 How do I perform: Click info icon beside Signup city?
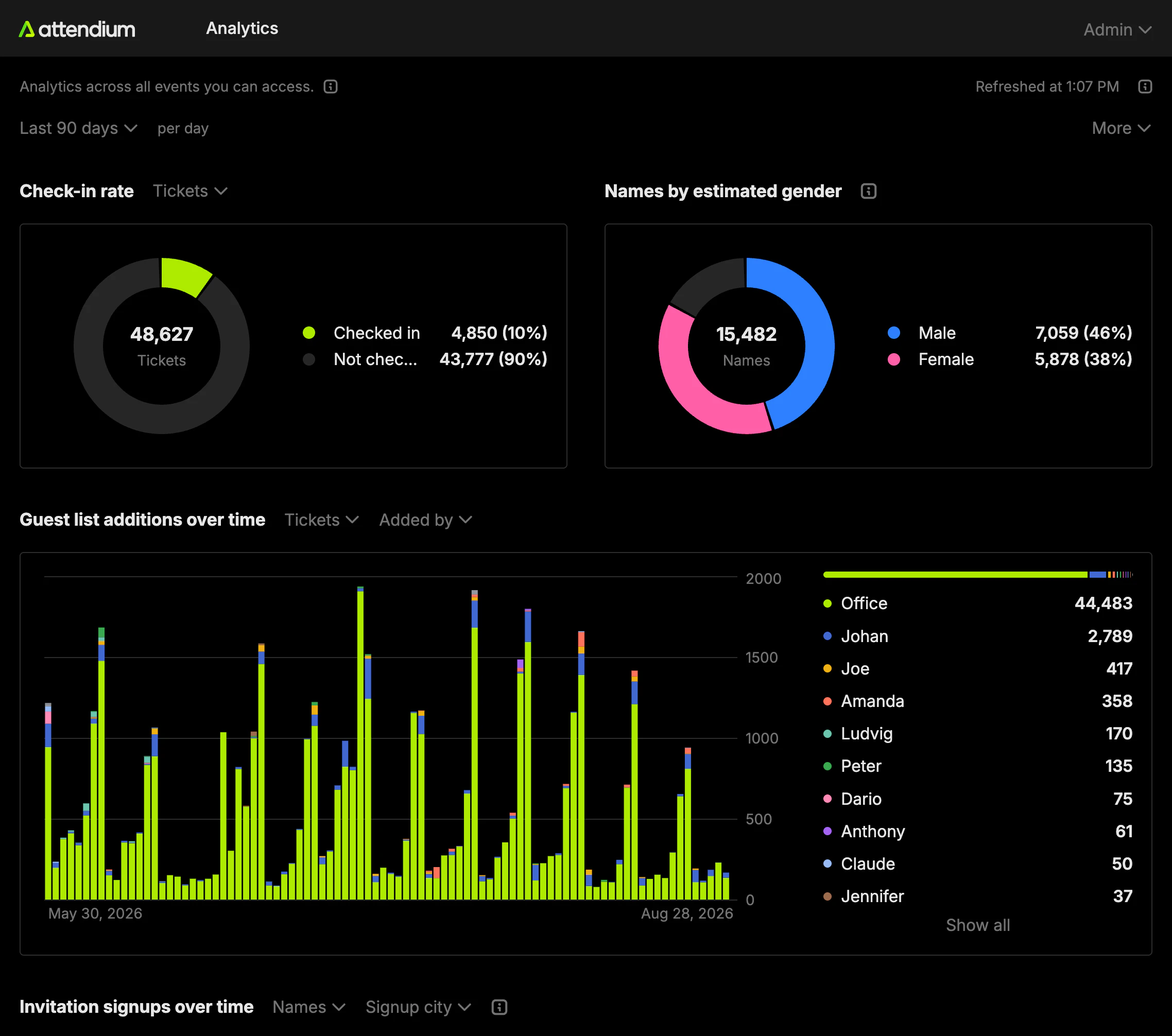[x=499, y=1007]
